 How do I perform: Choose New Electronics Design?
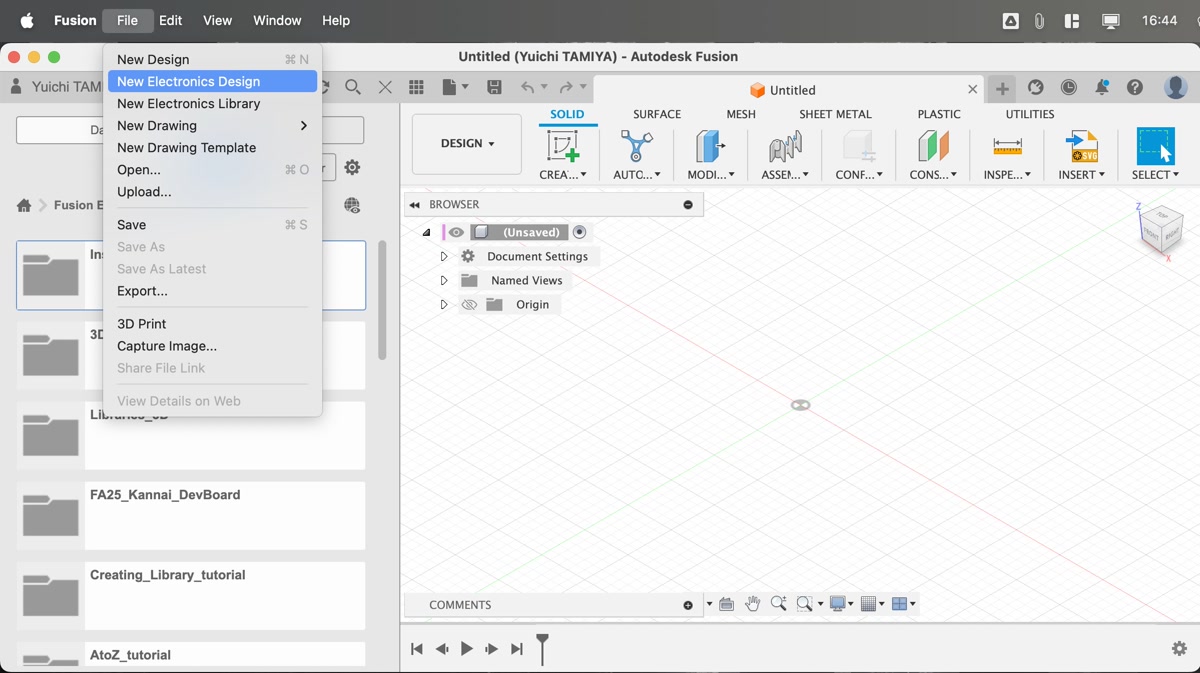(x=212, y=81)
